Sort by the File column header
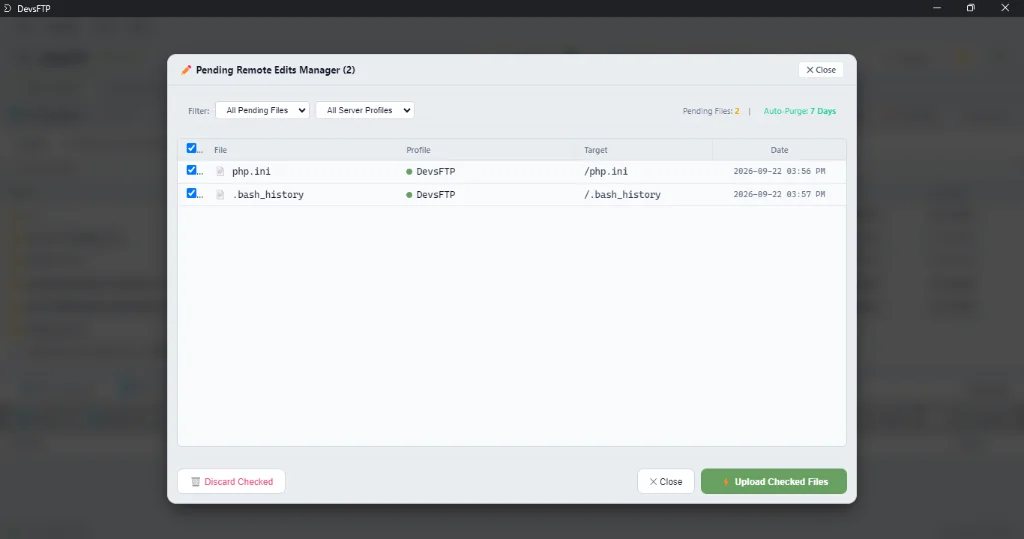This screenshot has height=539, width=1024. tap(220, 150)
